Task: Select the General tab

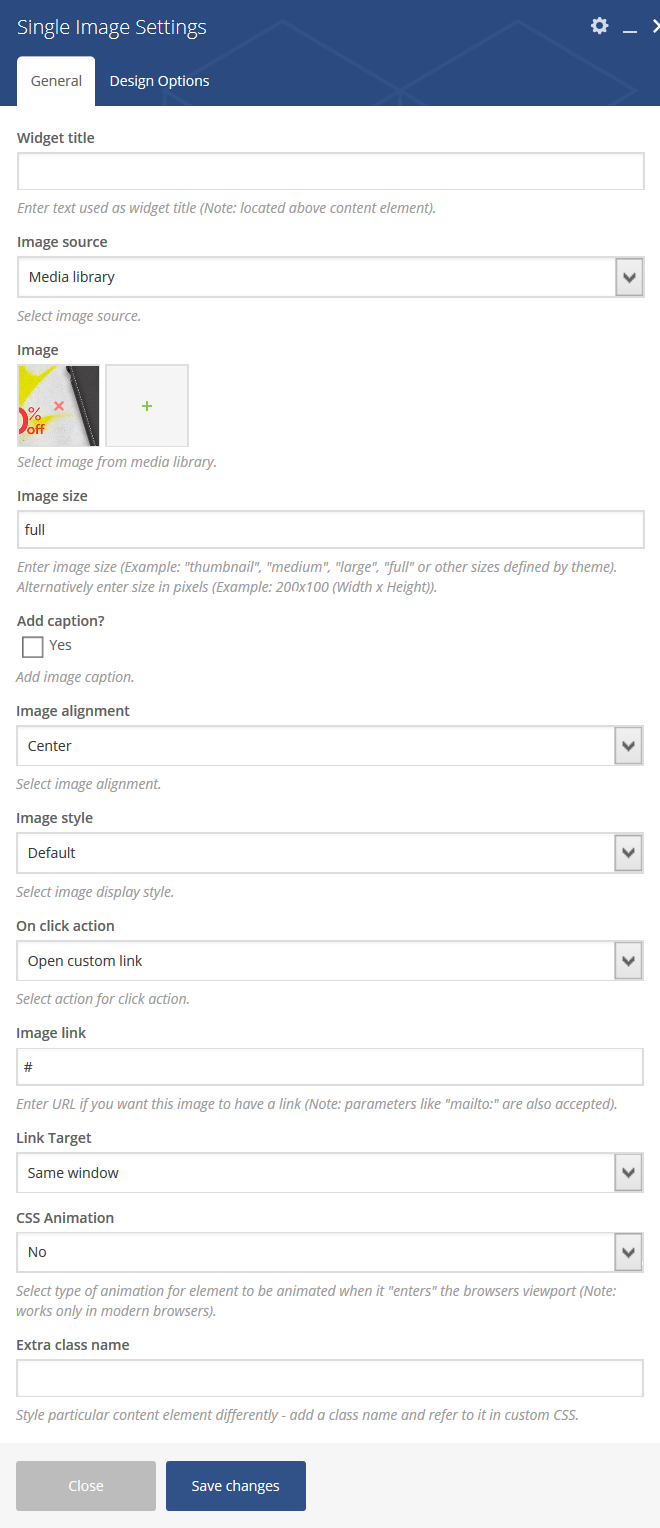Action: point(56,81)
